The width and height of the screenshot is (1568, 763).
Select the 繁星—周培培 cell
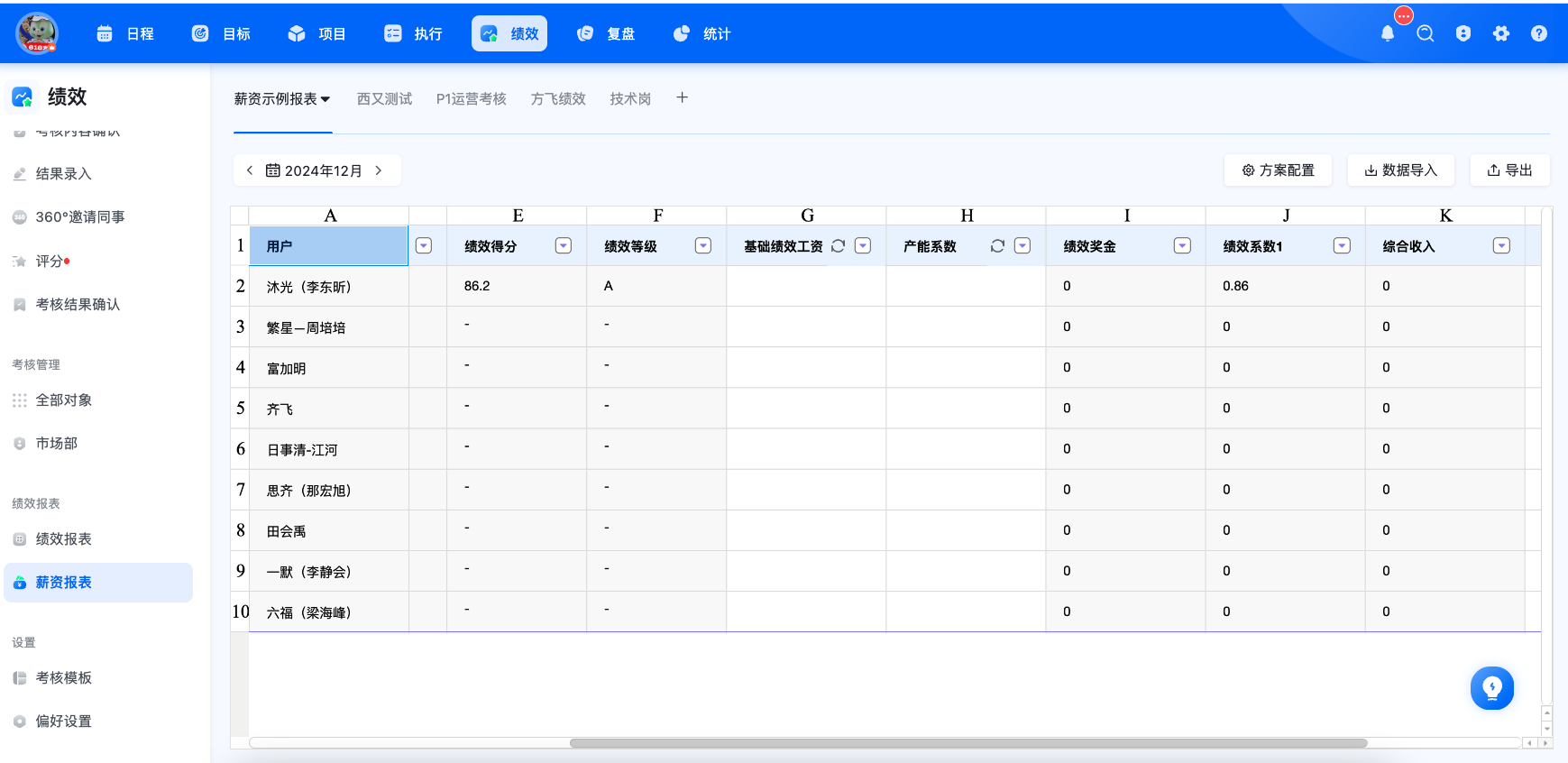coord(329,327)
